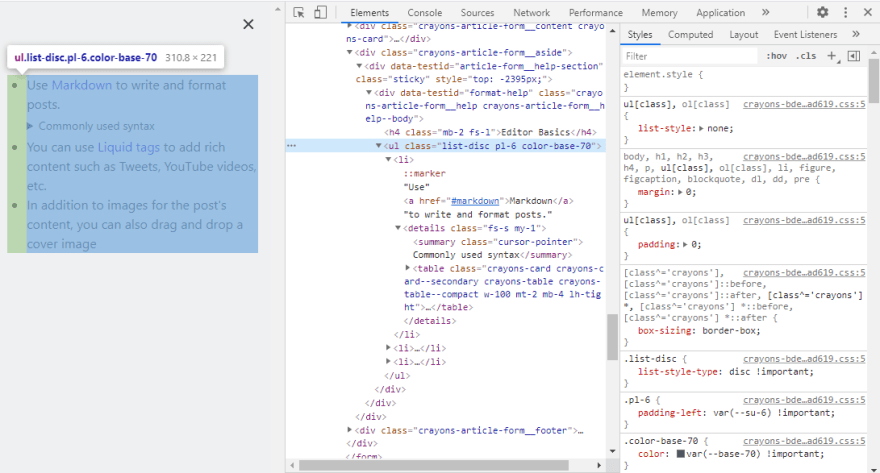Expand the margin 0 property triangle
The height and width of the screenshot is (473, 880).
680,192
